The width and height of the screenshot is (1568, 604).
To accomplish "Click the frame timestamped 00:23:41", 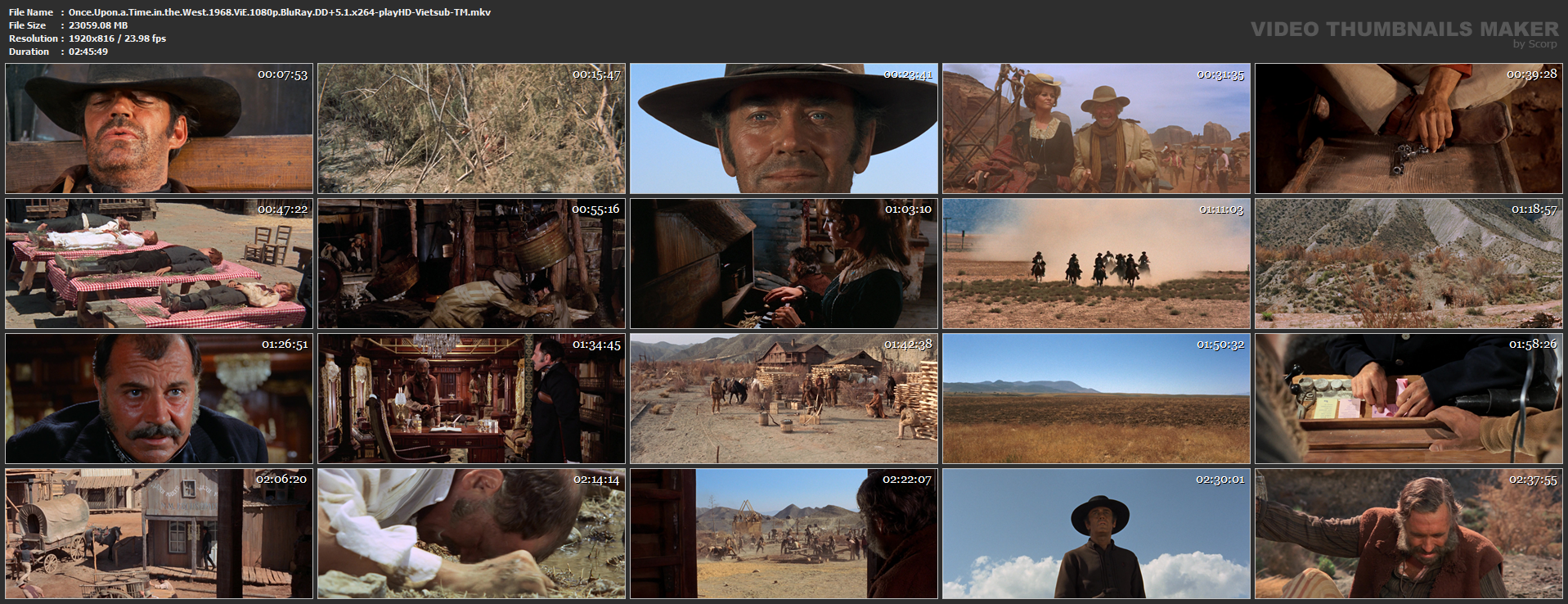I will pyautogui.click(x=784, y=128).
